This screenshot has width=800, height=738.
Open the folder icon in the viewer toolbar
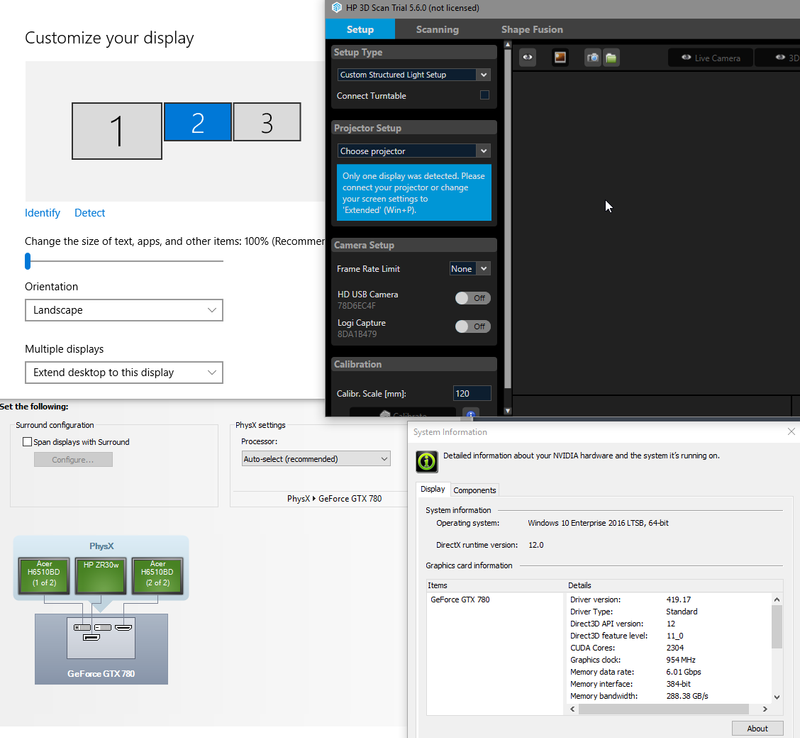[610, 58]
